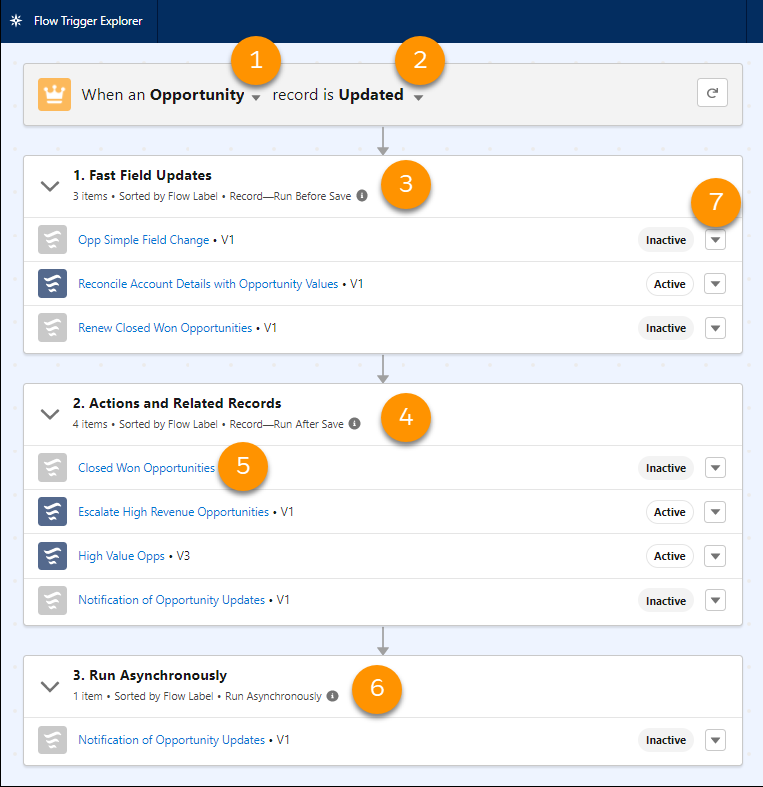Click the info icon beside Run After Save
Image resolution: width=763 pixels, height=787 pixels.
coord(354,424)
